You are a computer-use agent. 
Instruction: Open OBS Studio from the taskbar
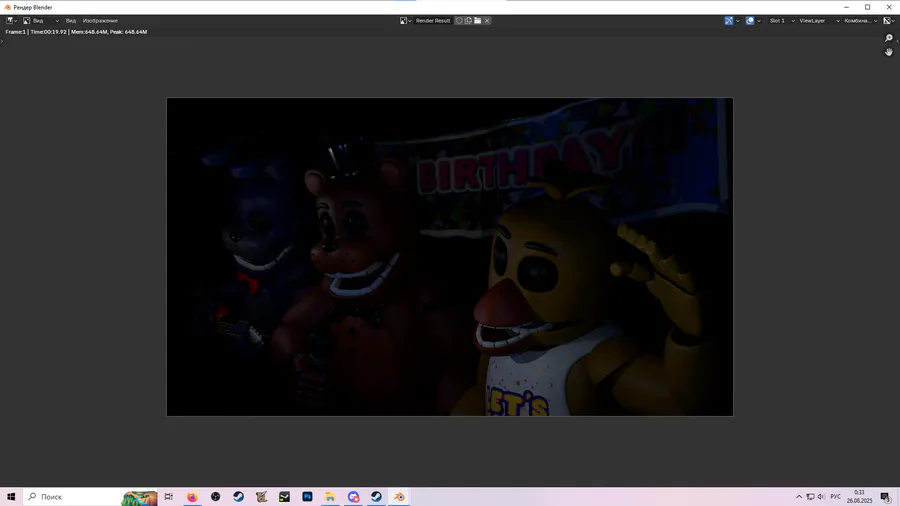[215, 497]
